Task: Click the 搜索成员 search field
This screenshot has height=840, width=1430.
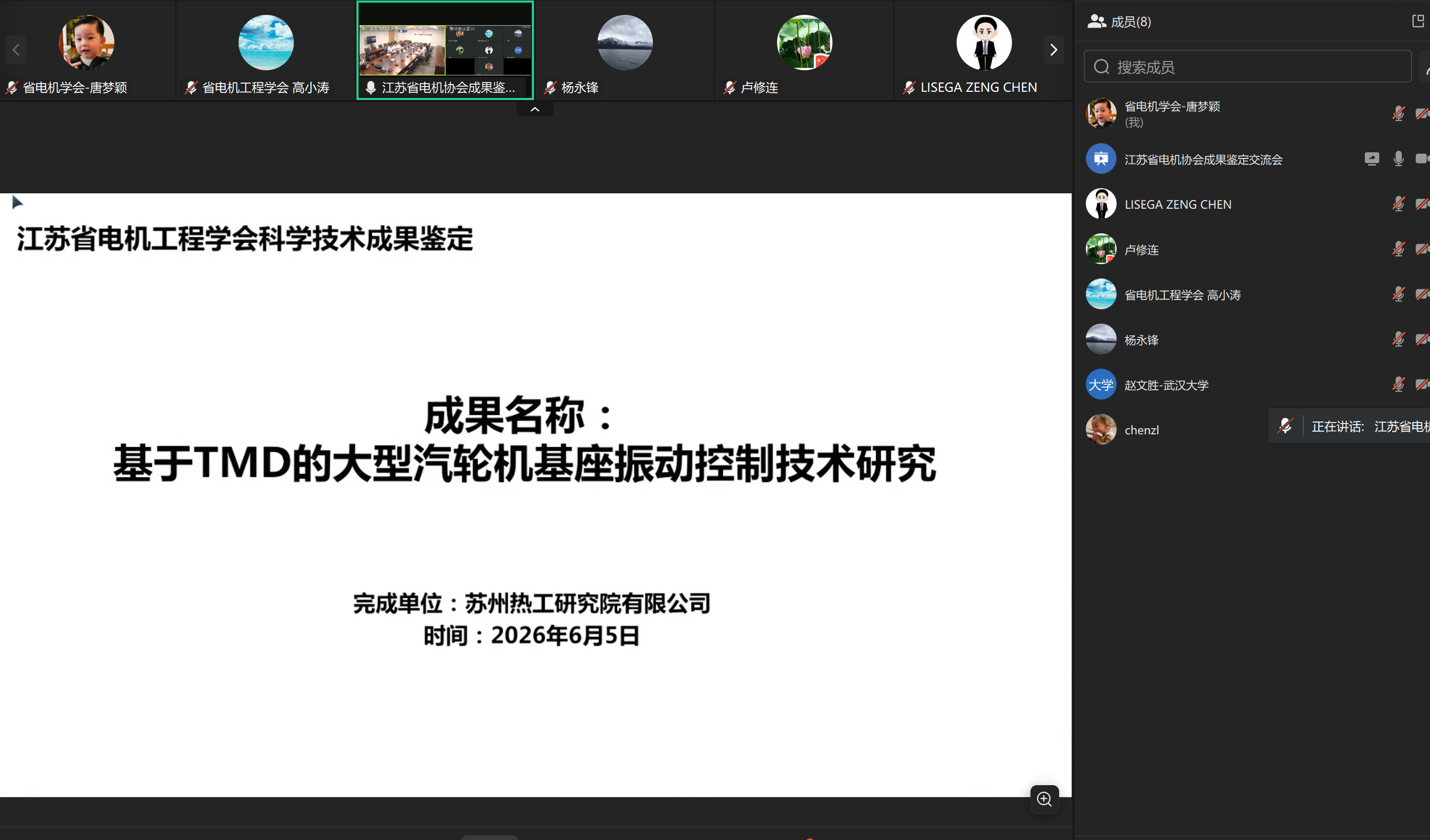Action: click(x=1247, y=67)
